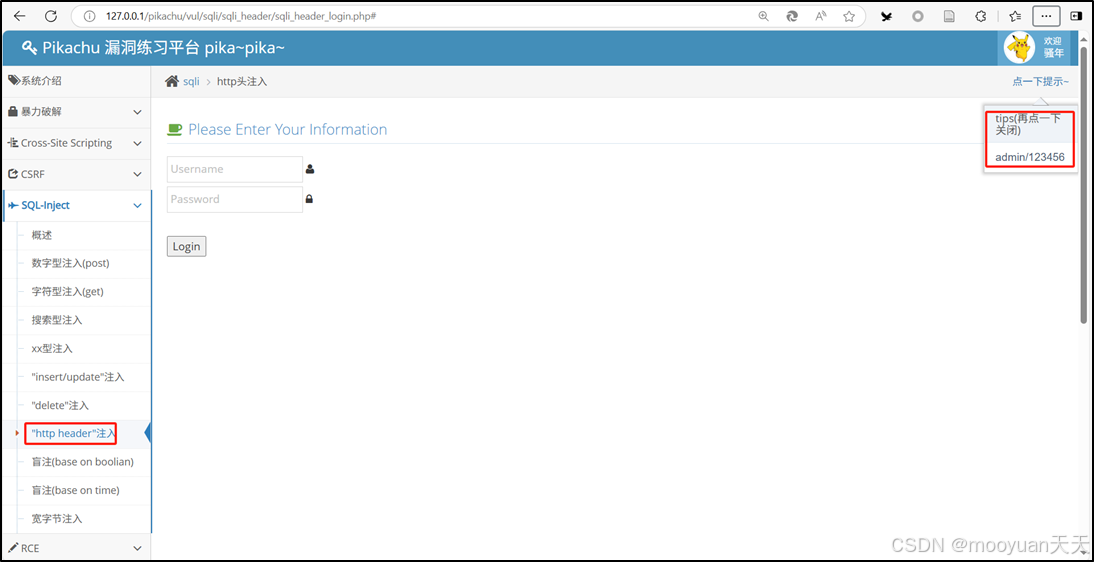Screen dimensions: 1094x562
Task: Click the pencil icon beside RCE
Action: click(13, 548)
